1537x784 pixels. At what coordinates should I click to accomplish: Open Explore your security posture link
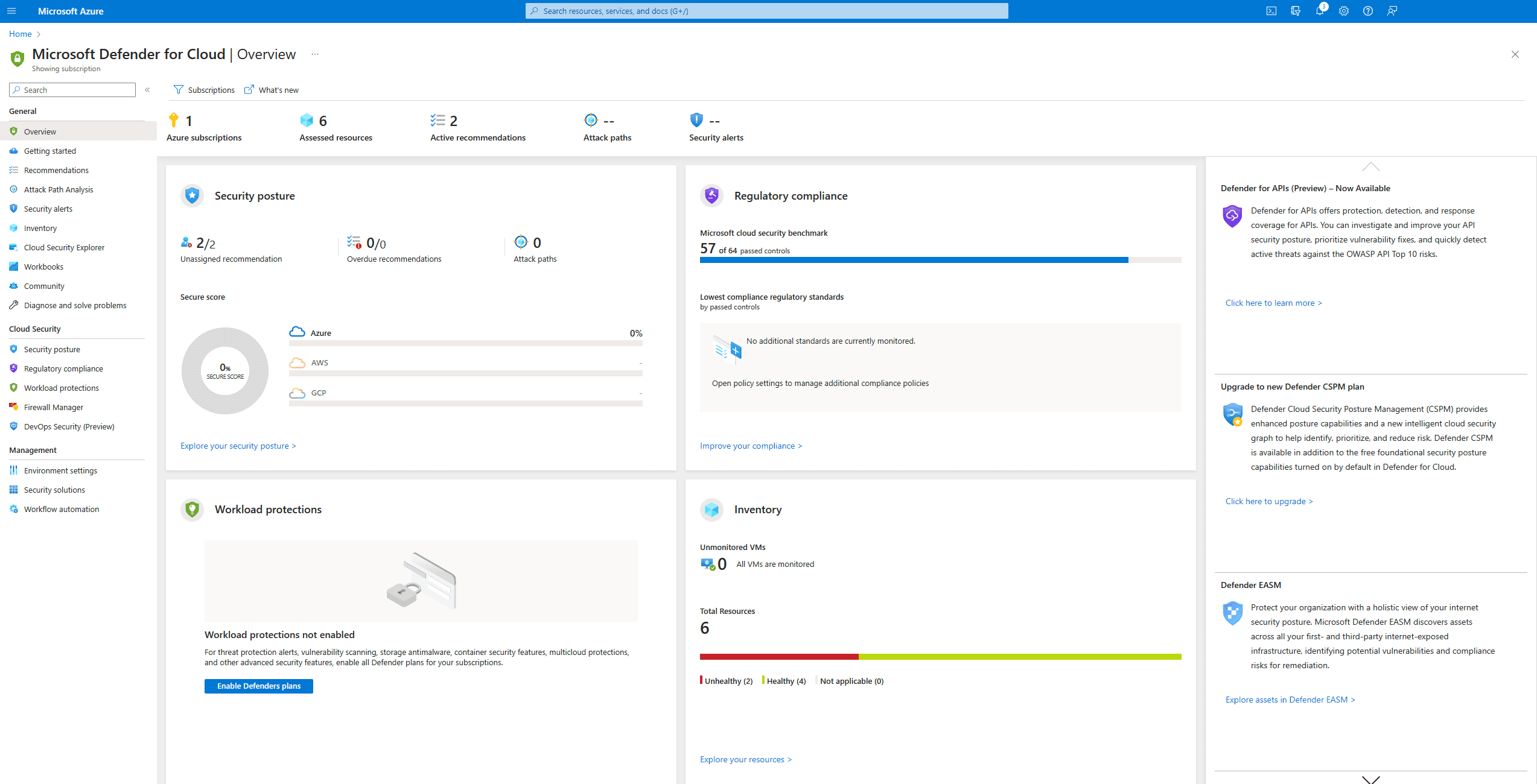point(238,446)
